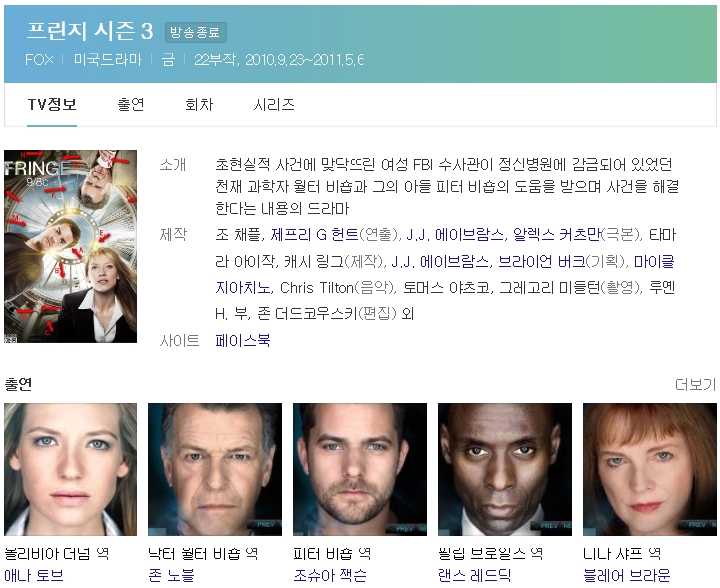
Task: Expand cast list with 더보기
Action: [x=695, y=384]
